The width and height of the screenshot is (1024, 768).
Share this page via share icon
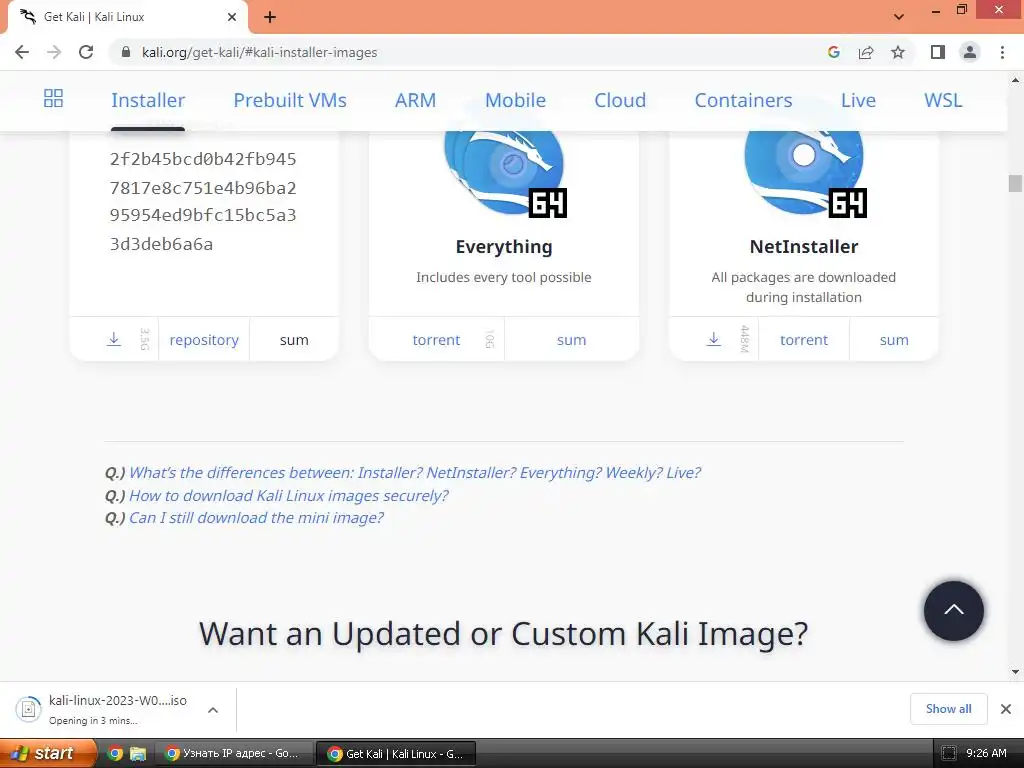click(x=866, y=52)
